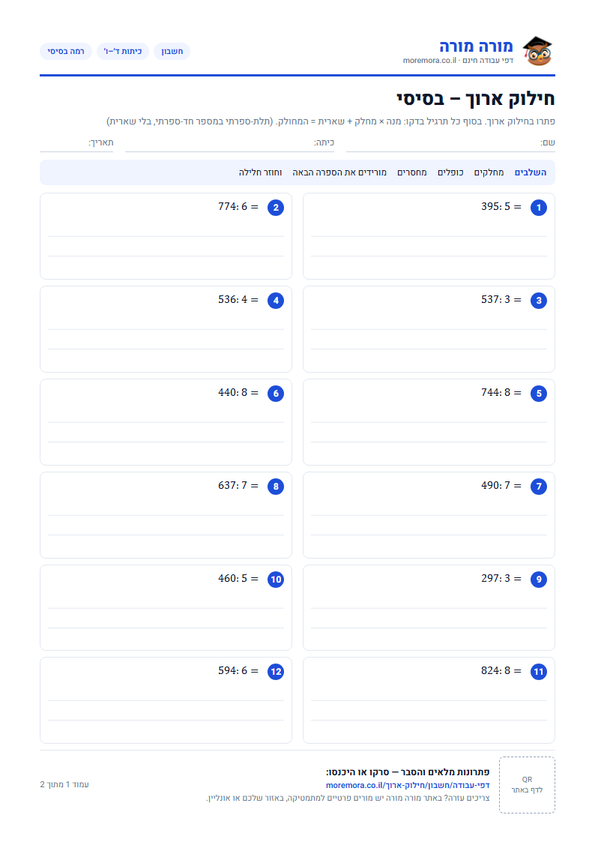Click the מורה מורה site title
This screenshot has height=842, width=595.
(x=476, y=46)
